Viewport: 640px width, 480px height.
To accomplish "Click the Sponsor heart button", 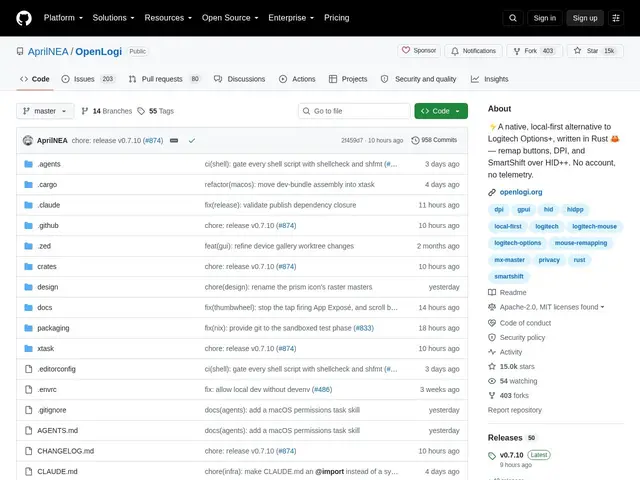I will coord(419,51).
